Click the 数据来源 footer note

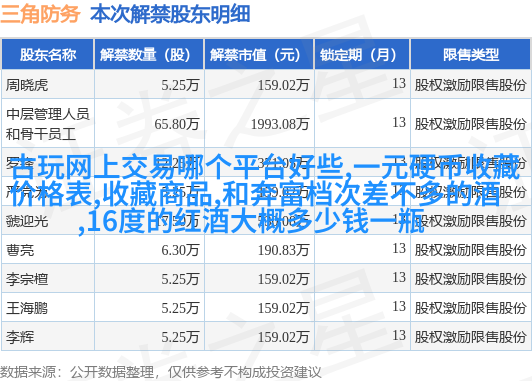[160, 372]
